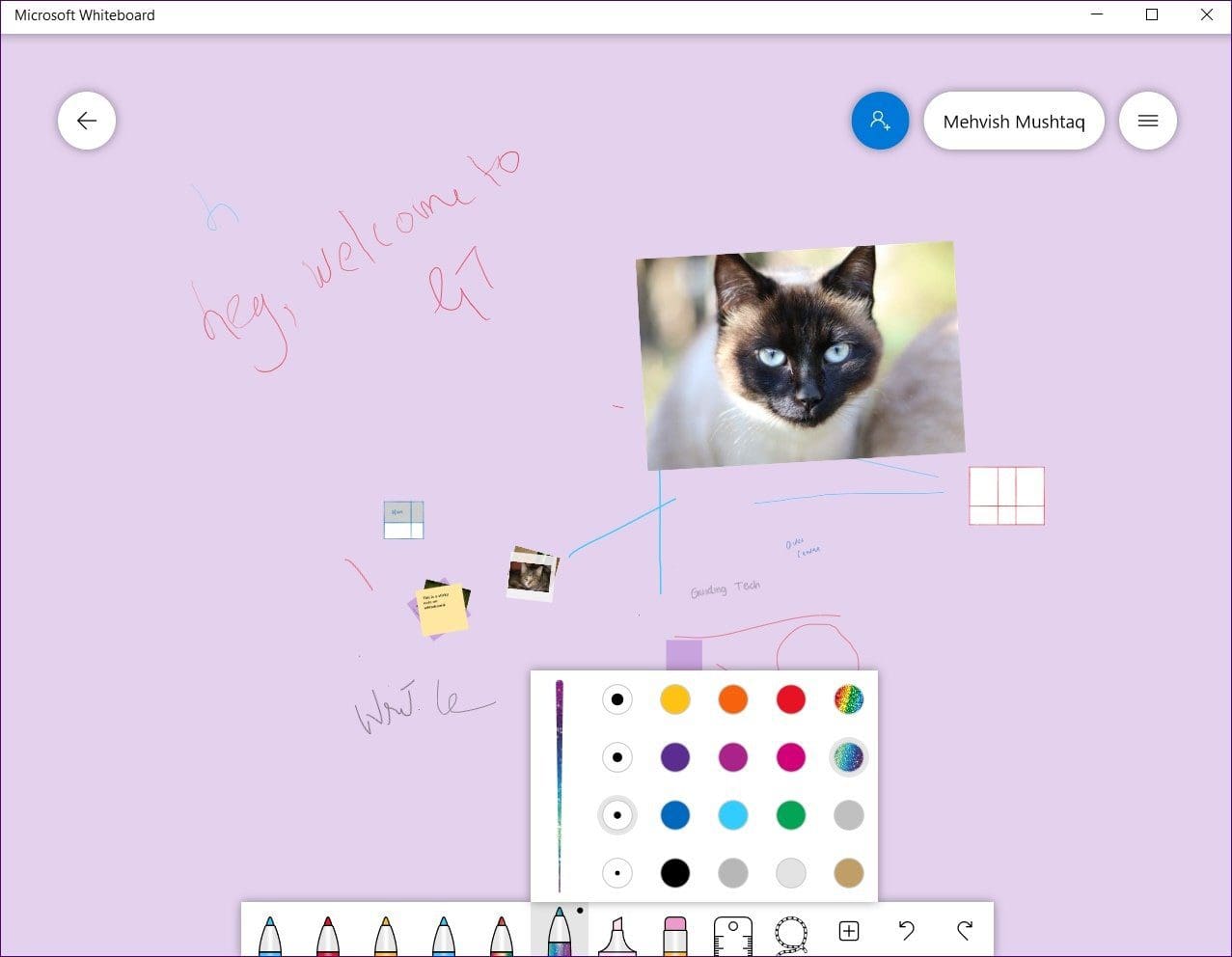Select the large Siamese cat picture
The image size is (1232, 957).
801,355
